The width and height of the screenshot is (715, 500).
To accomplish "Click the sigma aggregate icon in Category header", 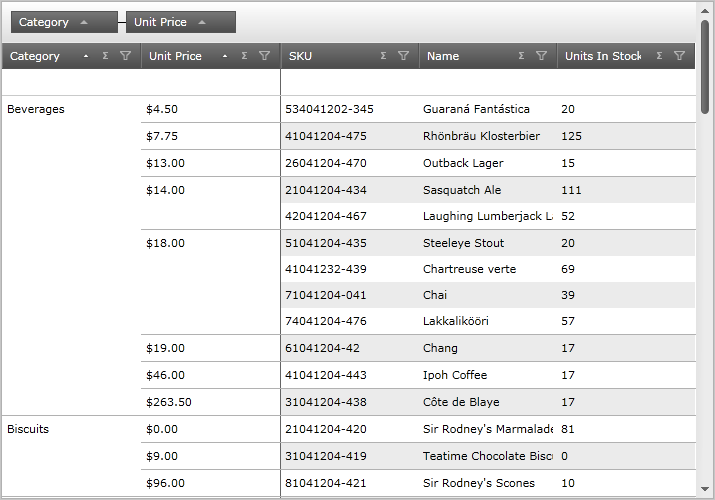I will click(105, 57).
